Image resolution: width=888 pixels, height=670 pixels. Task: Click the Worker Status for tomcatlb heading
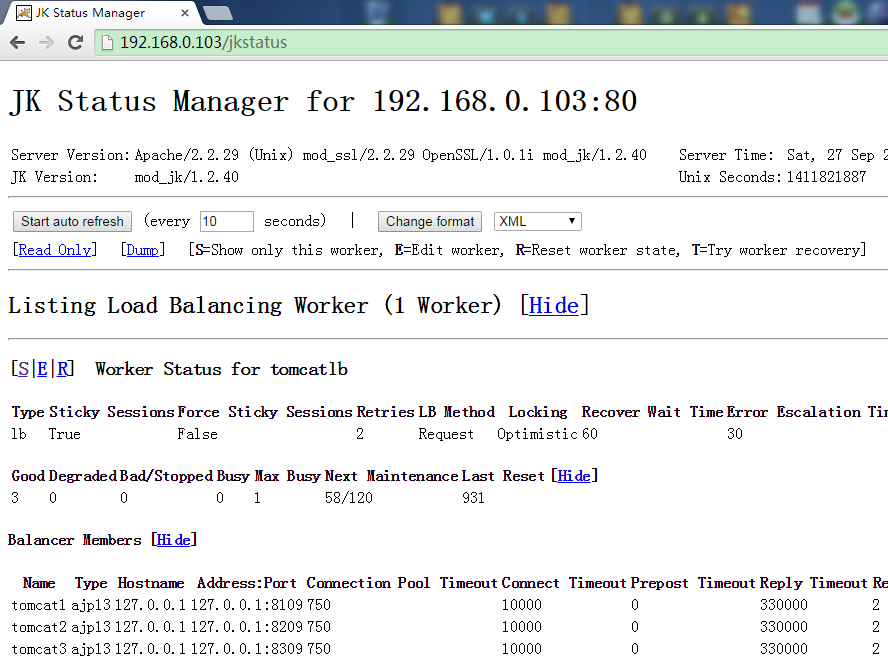coord(221,369)
